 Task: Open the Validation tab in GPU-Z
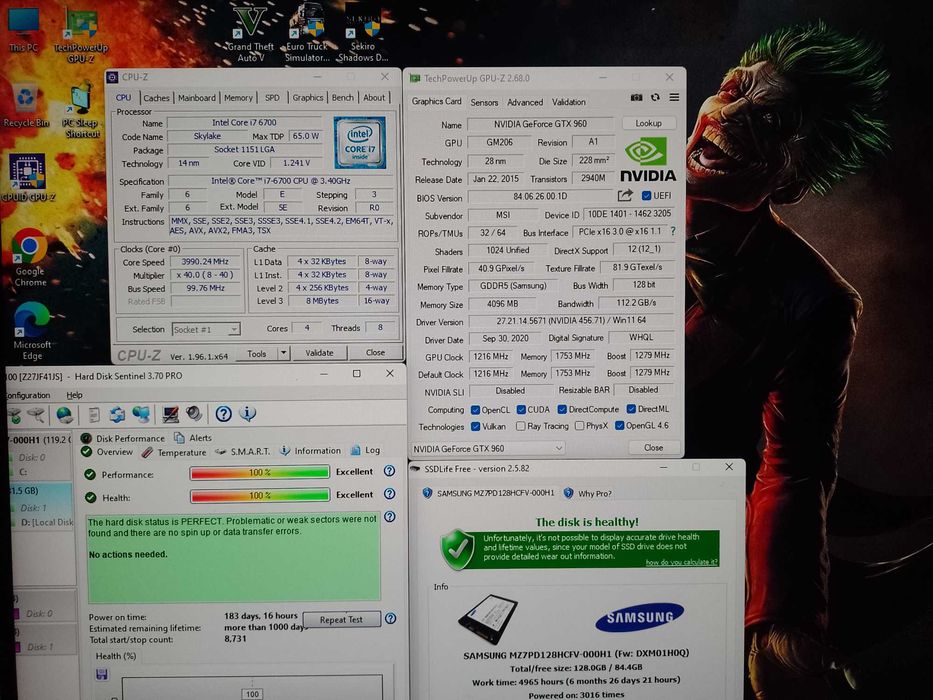point(569,102)
